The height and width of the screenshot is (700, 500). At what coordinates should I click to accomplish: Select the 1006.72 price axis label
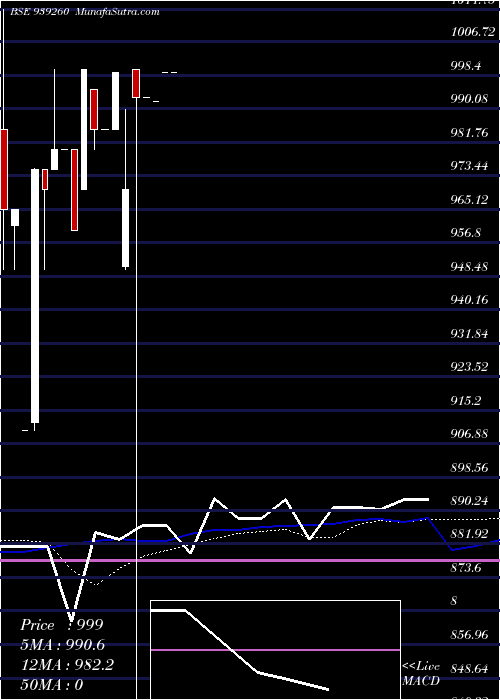click(x=473, y=32)
